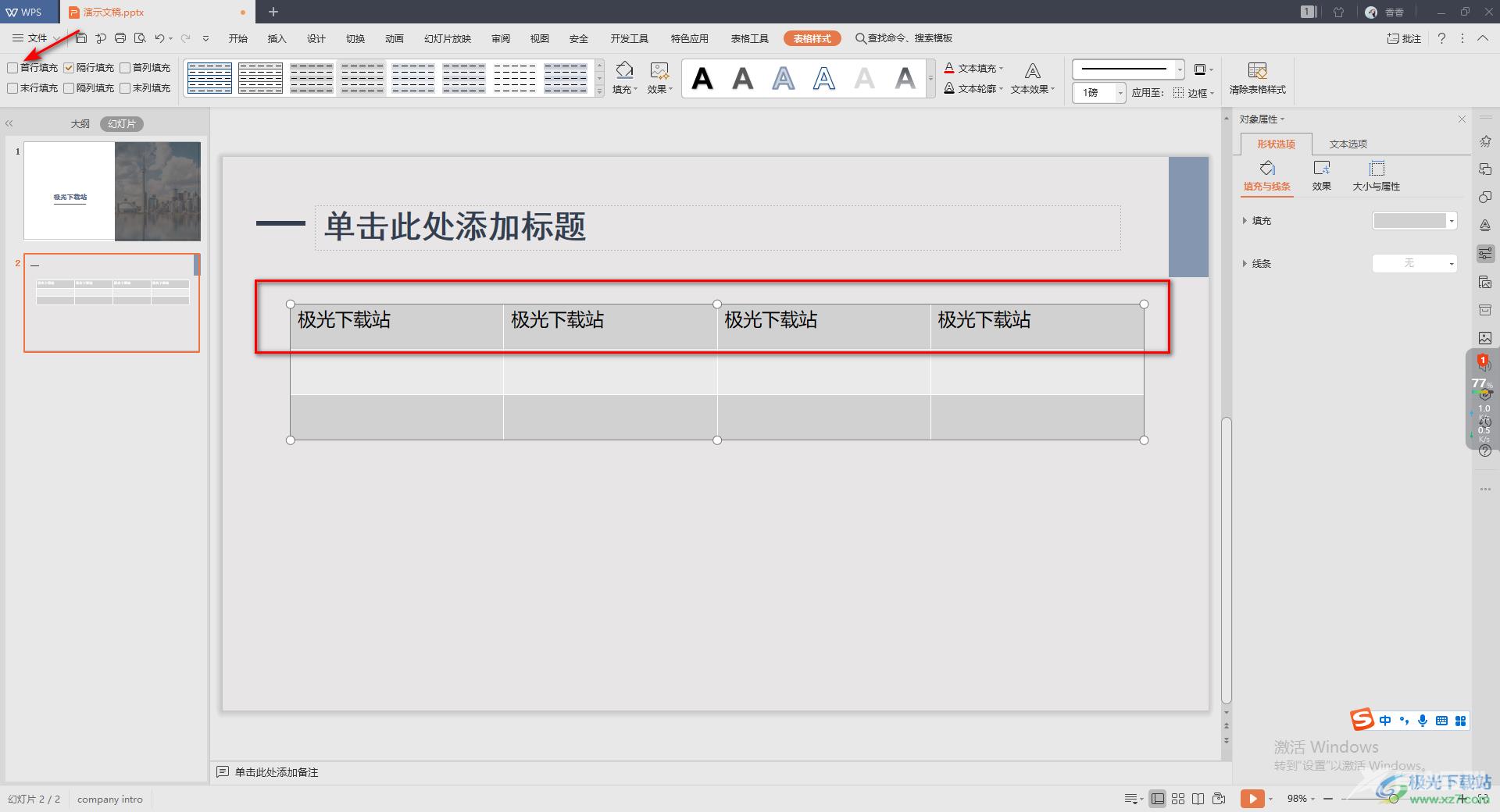Screen dimensions: 1500x812
Task: Click the Undo arrow icon
Action: tap(159, 38)
